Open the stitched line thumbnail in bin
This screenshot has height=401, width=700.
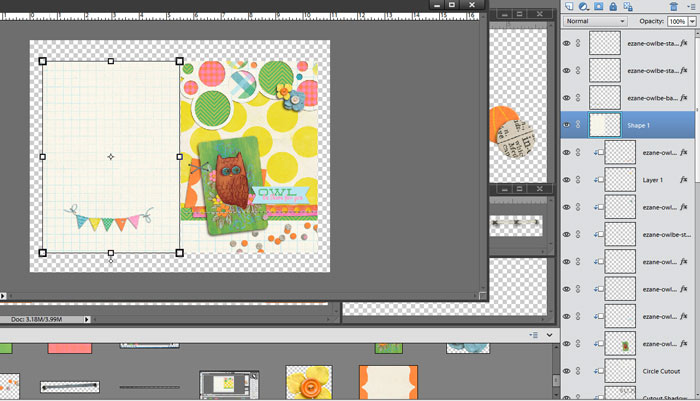click(x=70, y=386)
